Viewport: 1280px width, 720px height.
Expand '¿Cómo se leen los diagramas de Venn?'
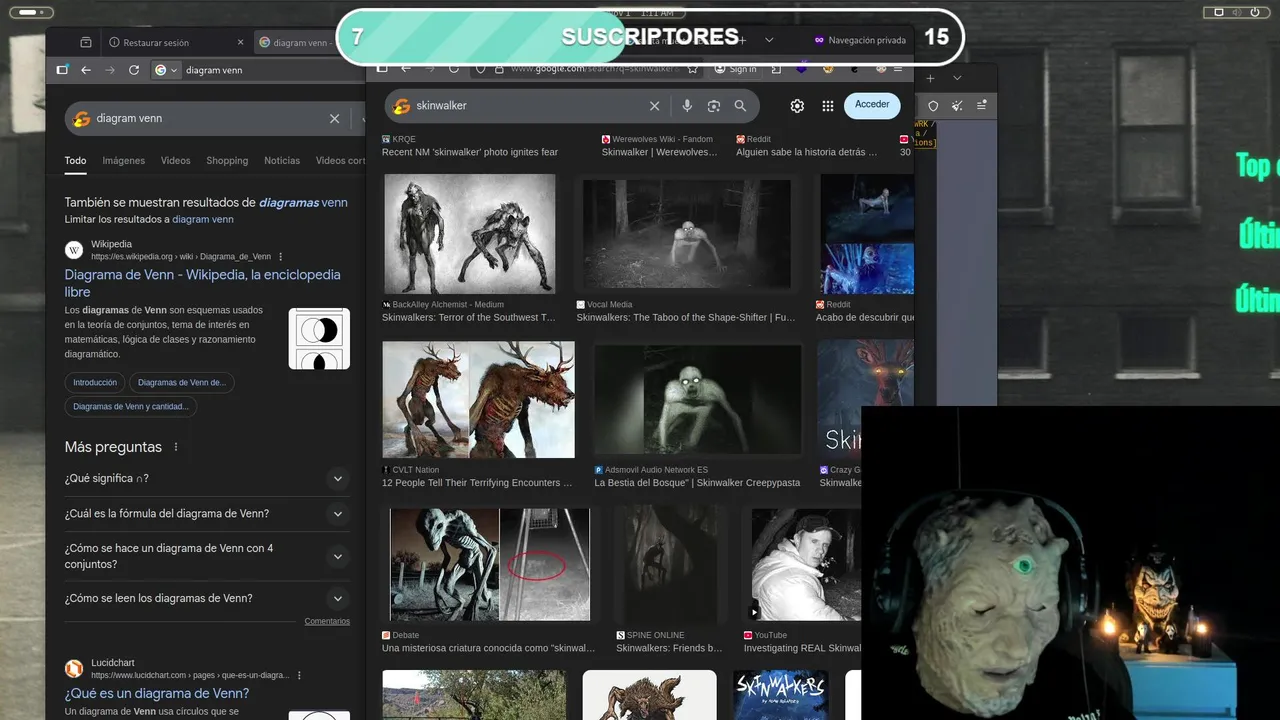207,598
